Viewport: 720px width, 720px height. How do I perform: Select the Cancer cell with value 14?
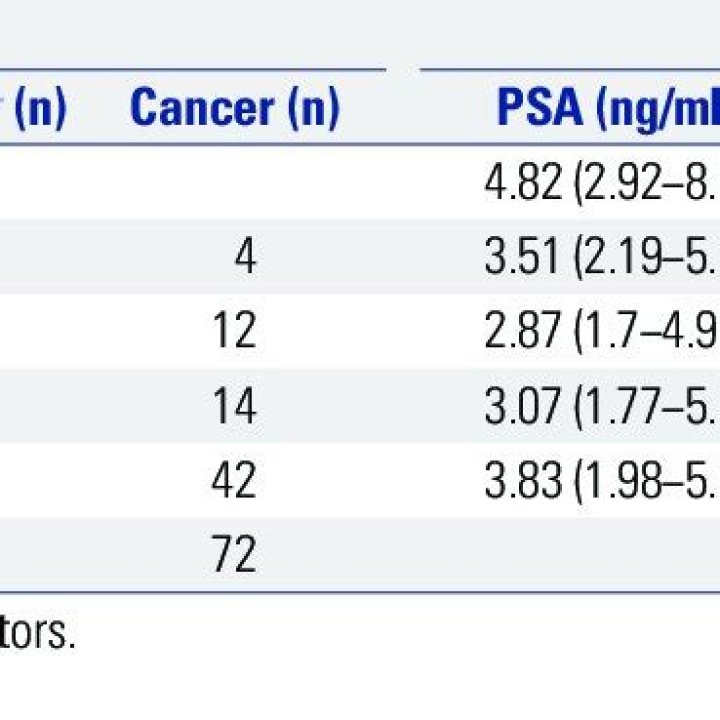tap(234, 406)
